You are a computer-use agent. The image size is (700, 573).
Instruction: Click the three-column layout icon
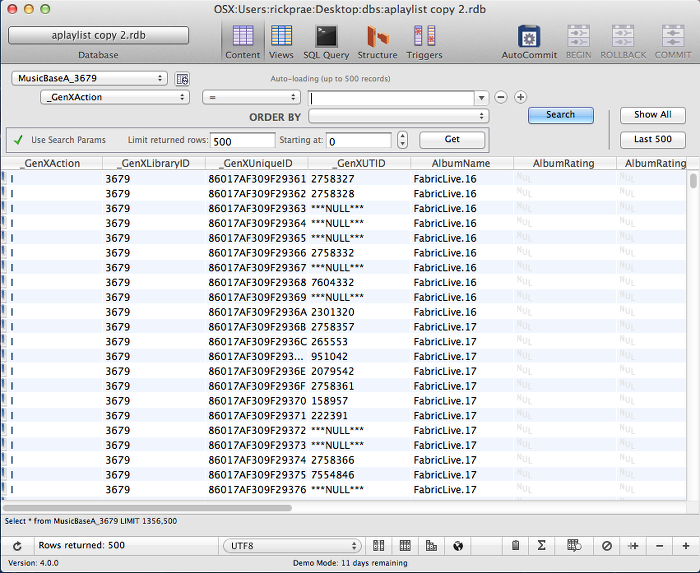tap(405, 545)
